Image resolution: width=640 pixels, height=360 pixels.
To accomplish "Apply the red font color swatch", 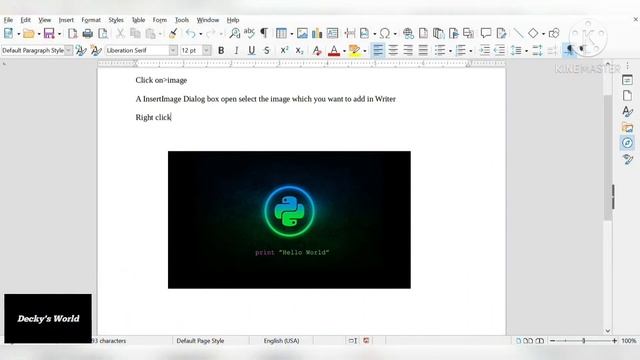I will (x=334, y=50).
